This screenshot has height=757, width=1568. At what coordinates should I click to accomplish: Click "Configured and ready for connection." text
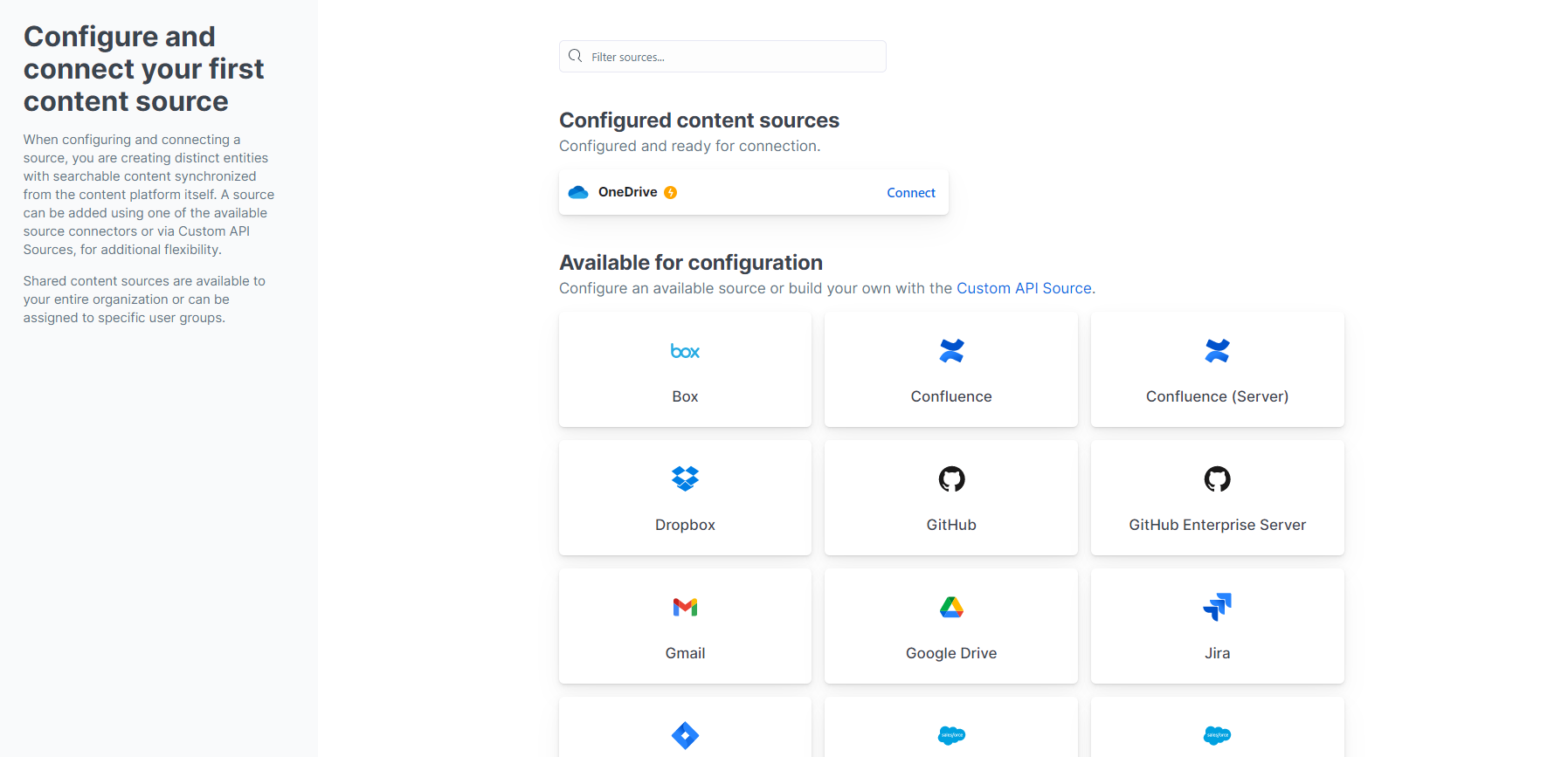pos(689,146)
